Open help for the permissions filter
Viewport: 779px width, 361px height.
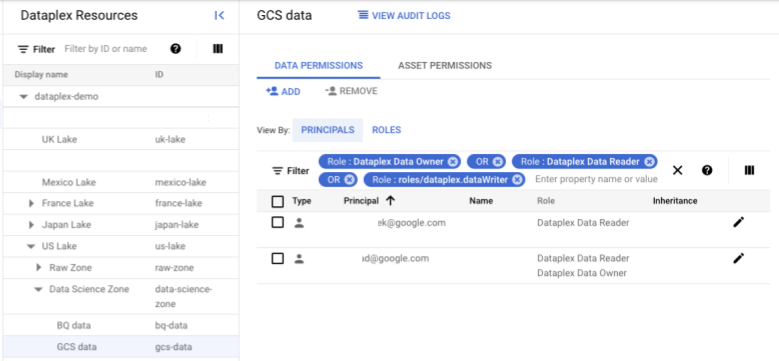click(707, 170)
